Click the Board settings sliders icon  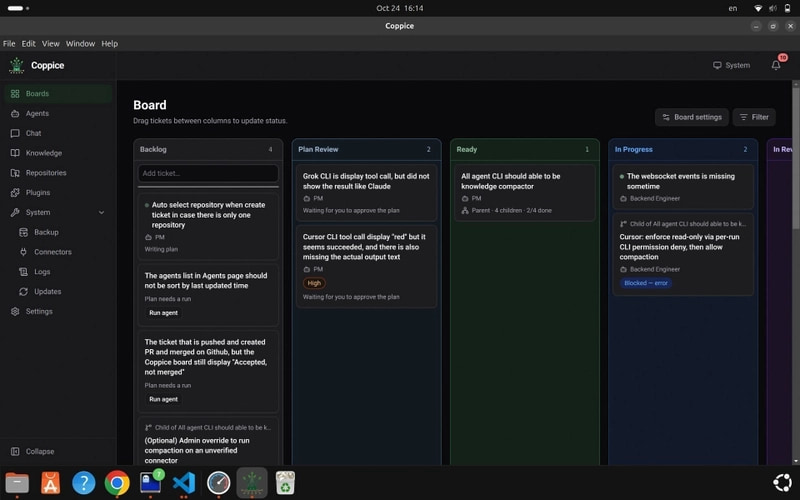pyautogui.click(x=666, y=117)
